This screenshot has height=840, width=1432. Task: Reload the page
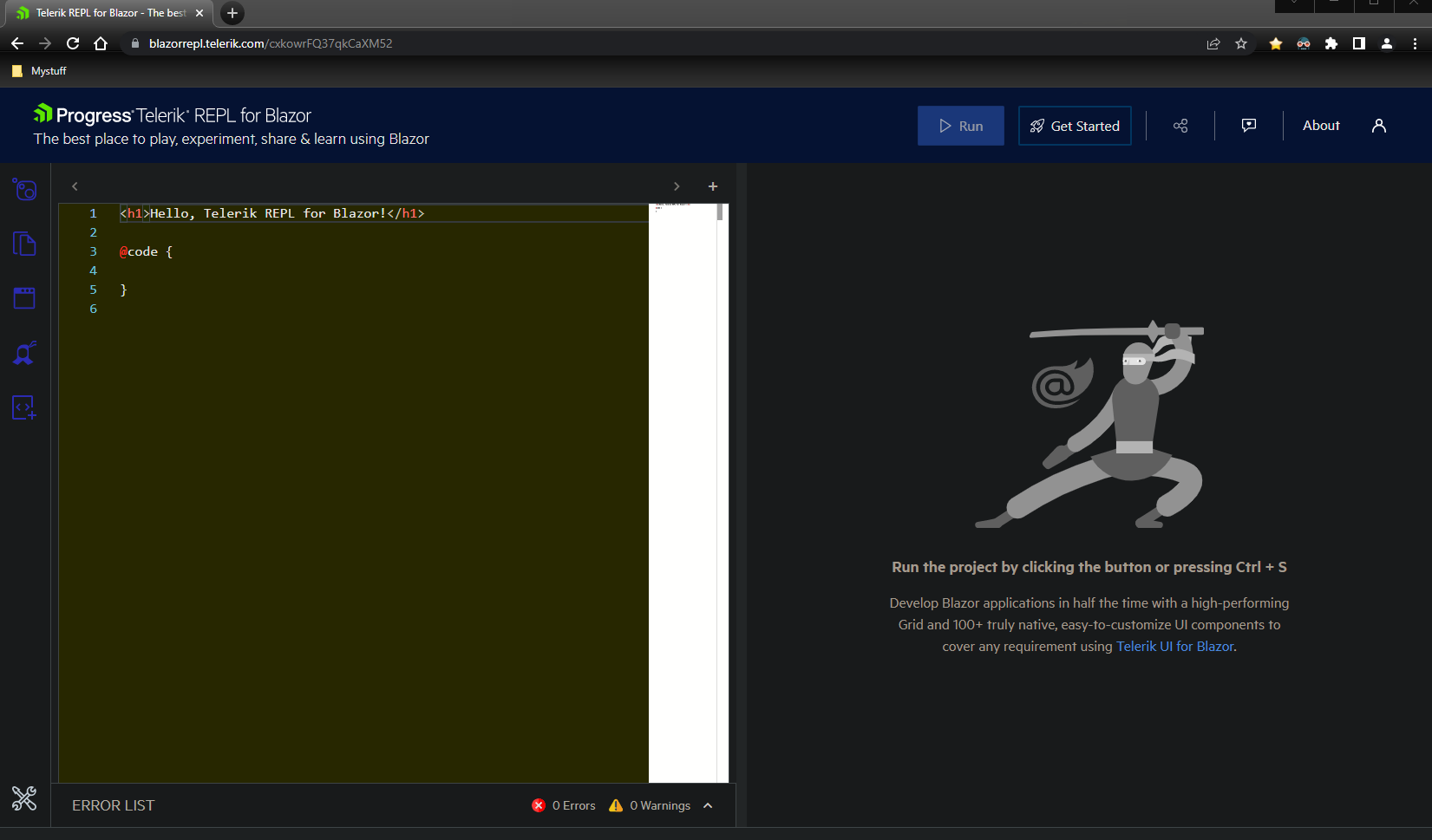click(73, 43)
